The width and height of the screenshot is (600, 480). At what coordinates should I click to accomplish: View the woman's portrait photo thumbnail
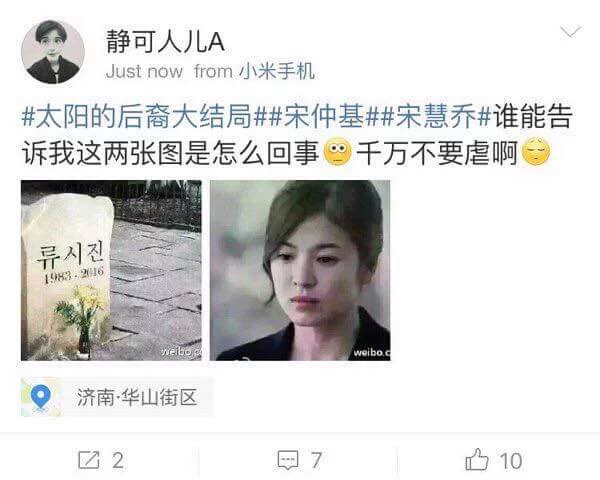300,270
